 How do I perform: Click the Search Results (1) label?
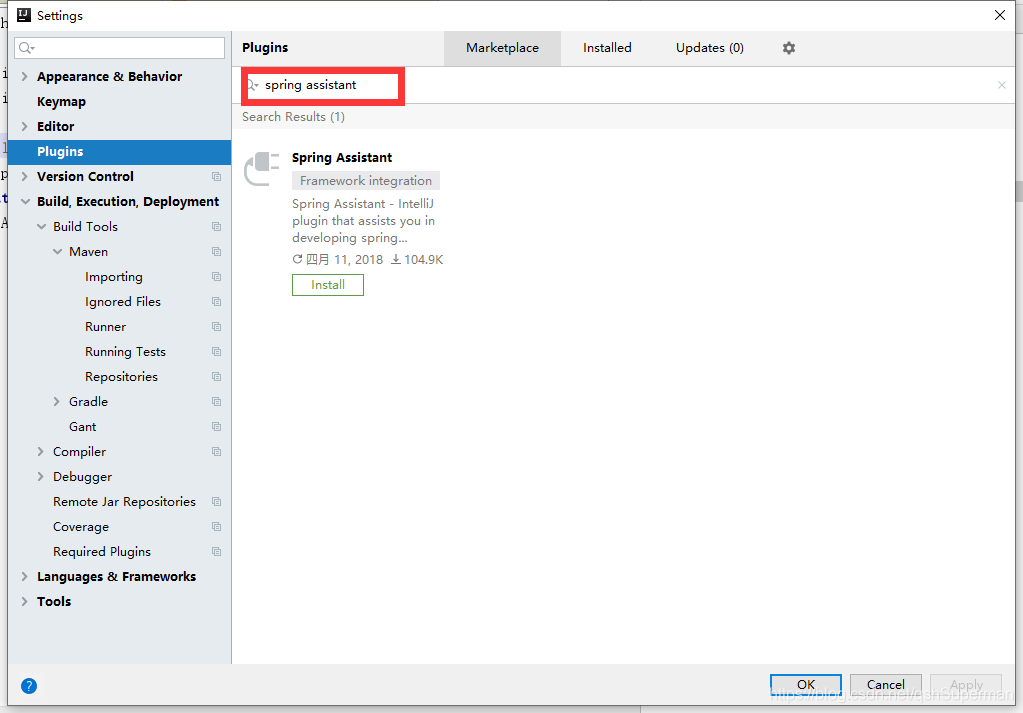tap(294, 117)
